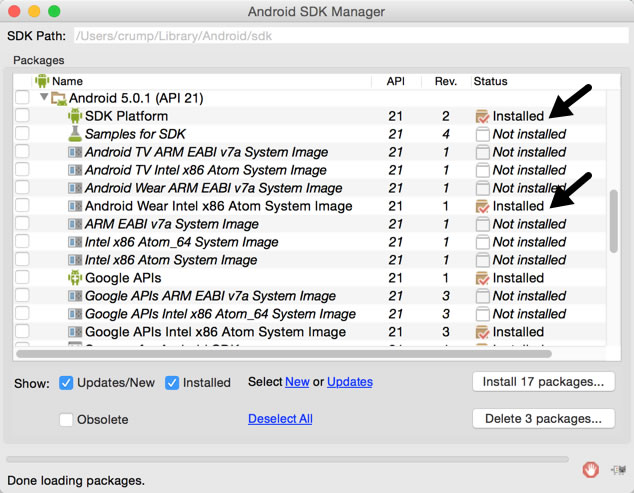Click the Install 17 packages button
Screen dimensions: 634x493
click(543, 382)
